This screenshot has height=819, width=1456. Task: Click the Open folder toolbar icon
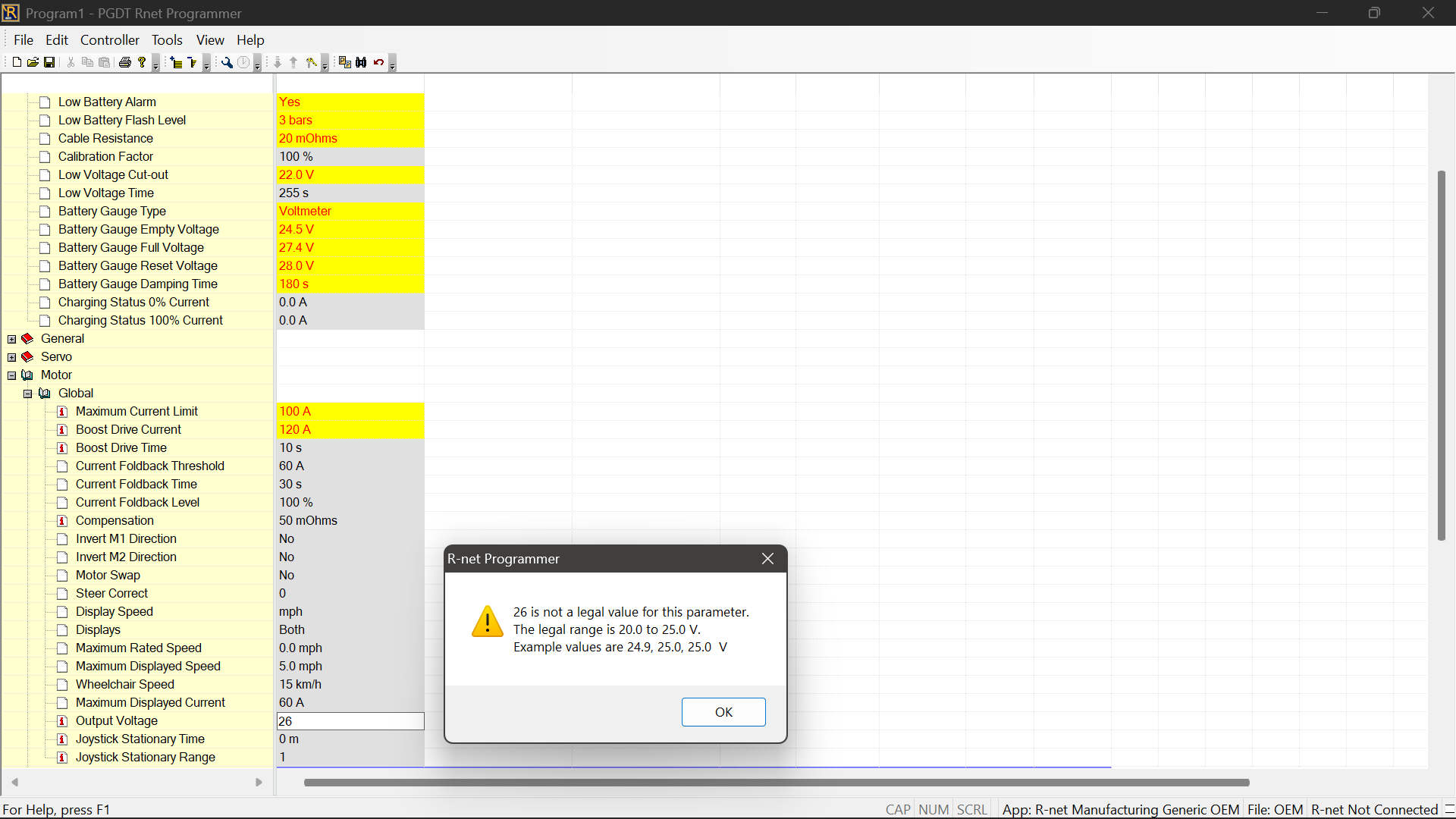point(33,62)
